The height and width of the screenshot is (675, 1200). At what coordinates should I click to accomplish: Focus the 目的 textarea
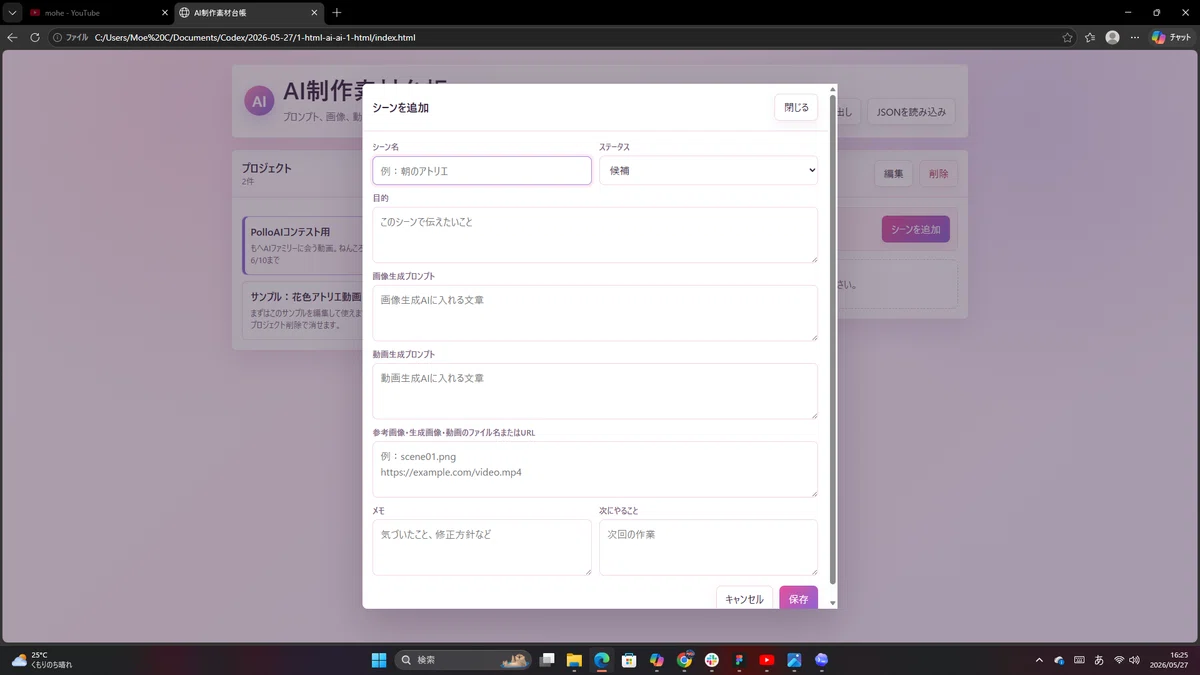595,235
